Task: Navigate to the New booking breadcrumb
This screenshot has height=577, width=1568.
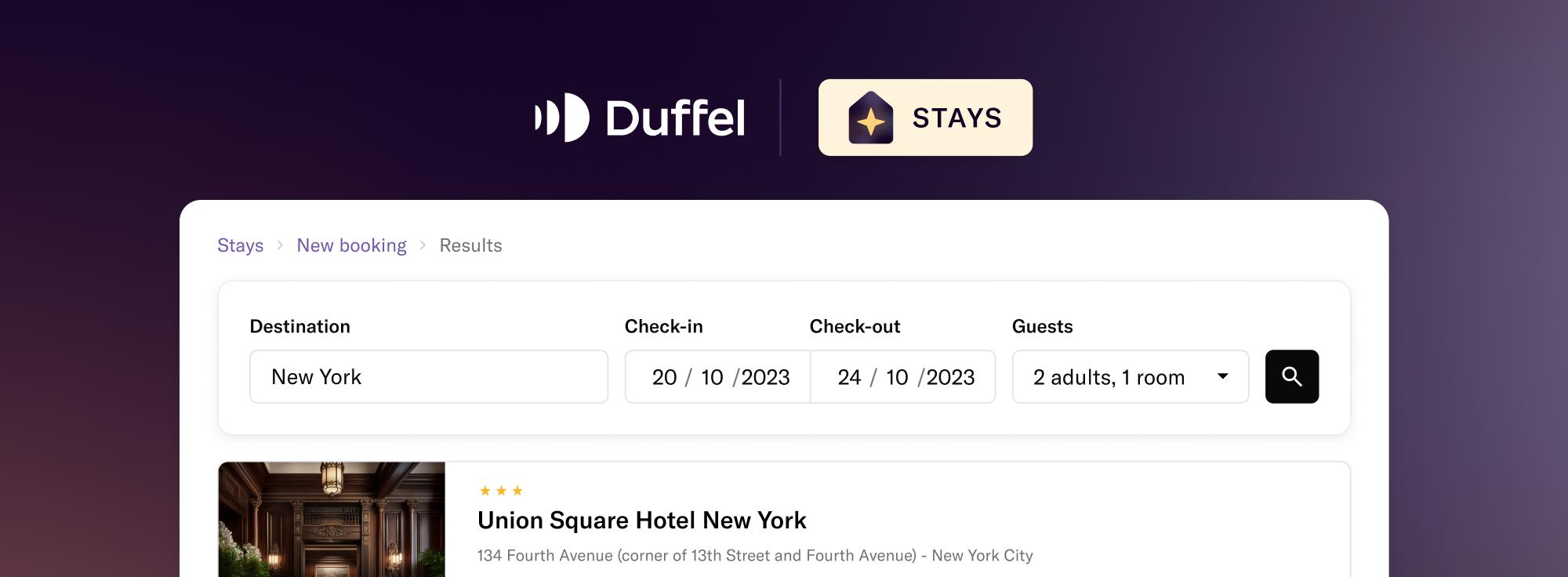Action: tap(351, 245)
